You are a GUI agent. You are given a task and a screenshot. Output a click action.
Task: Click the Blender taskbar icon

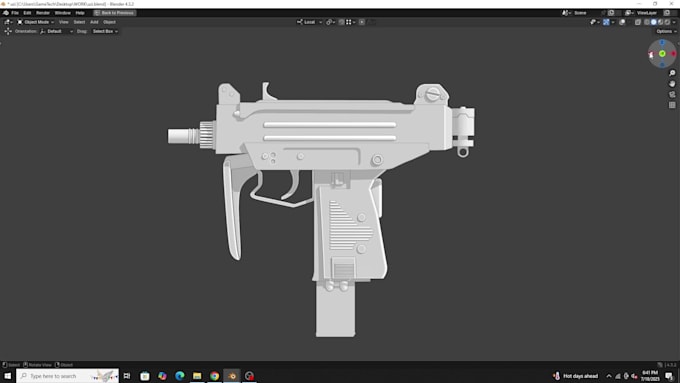pyautogui.click(x=232, y=376)
